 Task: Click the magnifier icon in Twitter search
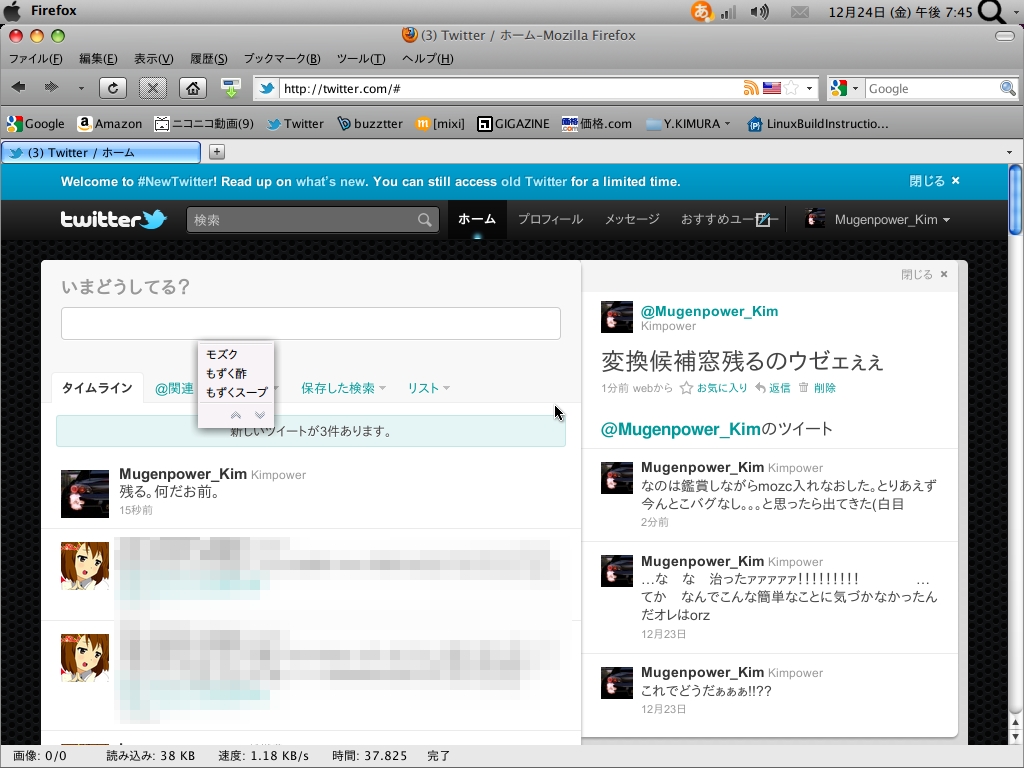point(425,220)
